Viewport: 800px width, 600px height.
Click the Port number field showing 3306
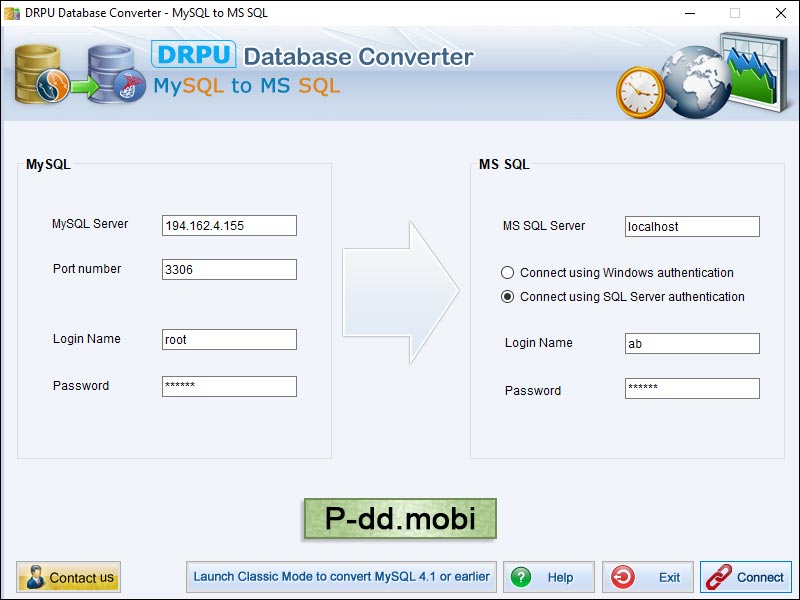pyautogui.click(x=228, y=269)
